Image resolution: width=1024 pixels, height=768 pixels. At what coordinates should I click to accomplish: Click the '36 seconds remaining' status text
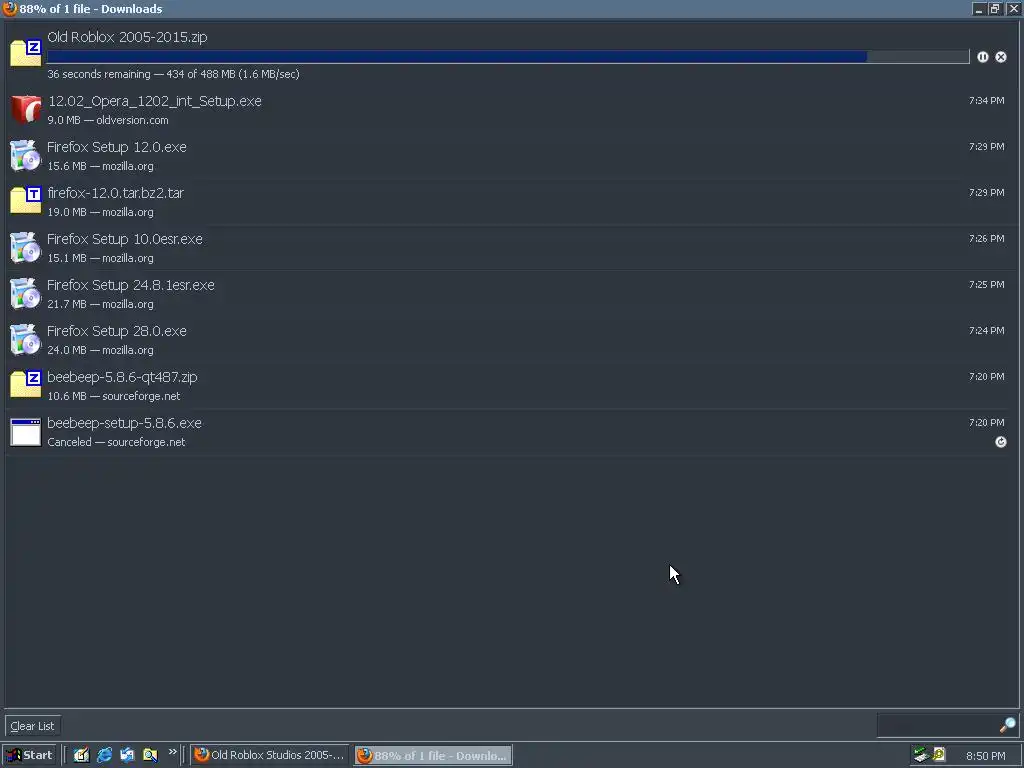[99, 74]
